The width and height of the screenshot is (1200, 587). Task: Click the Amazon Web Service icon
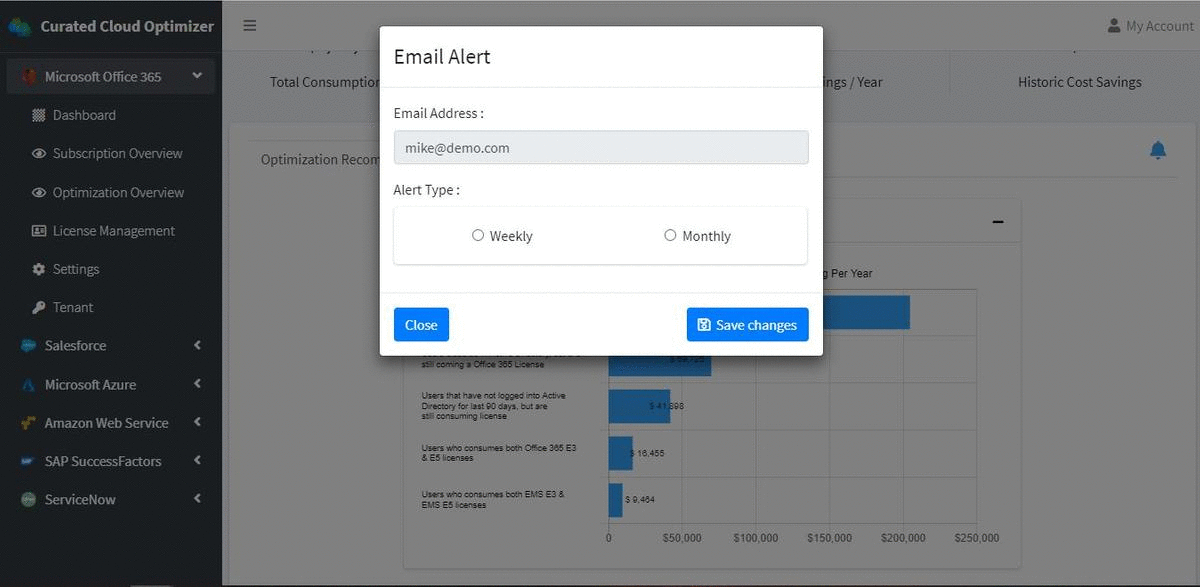[x=29, y=423]
